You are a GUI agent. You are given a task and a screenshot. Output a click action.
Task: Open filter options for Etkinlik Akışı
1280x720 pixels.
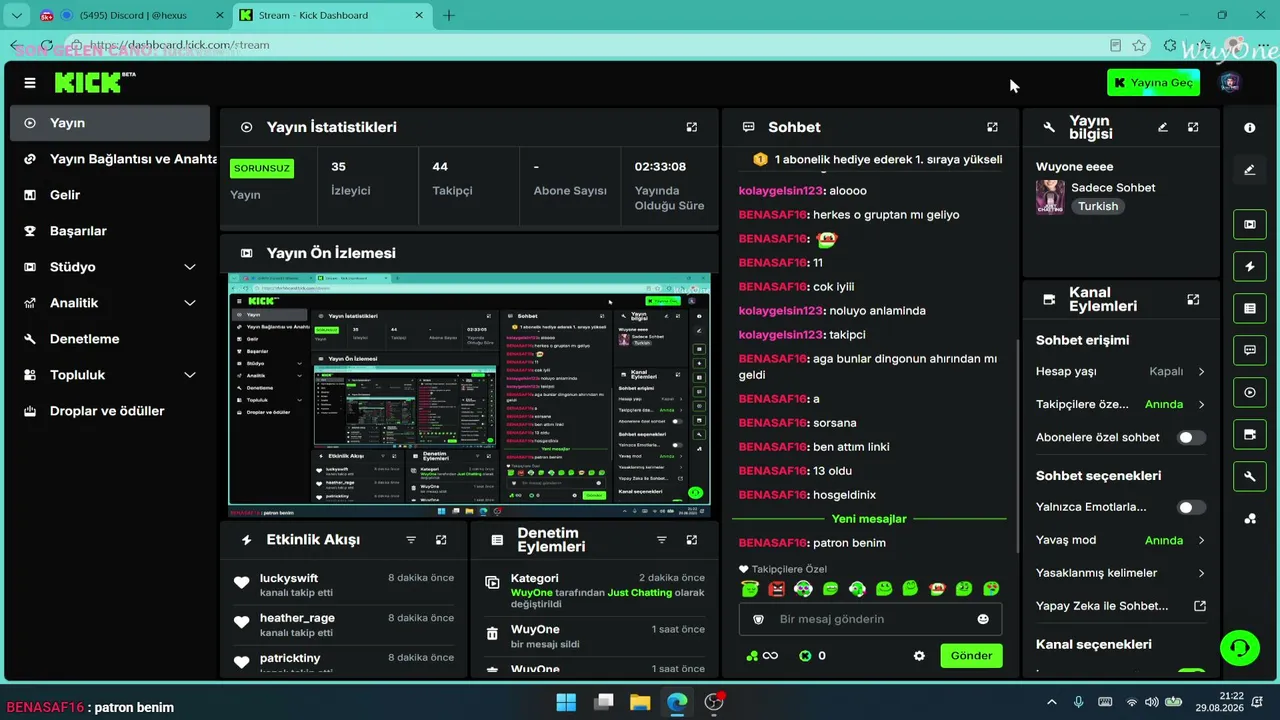pyautogui.click(x=411, y=539)
